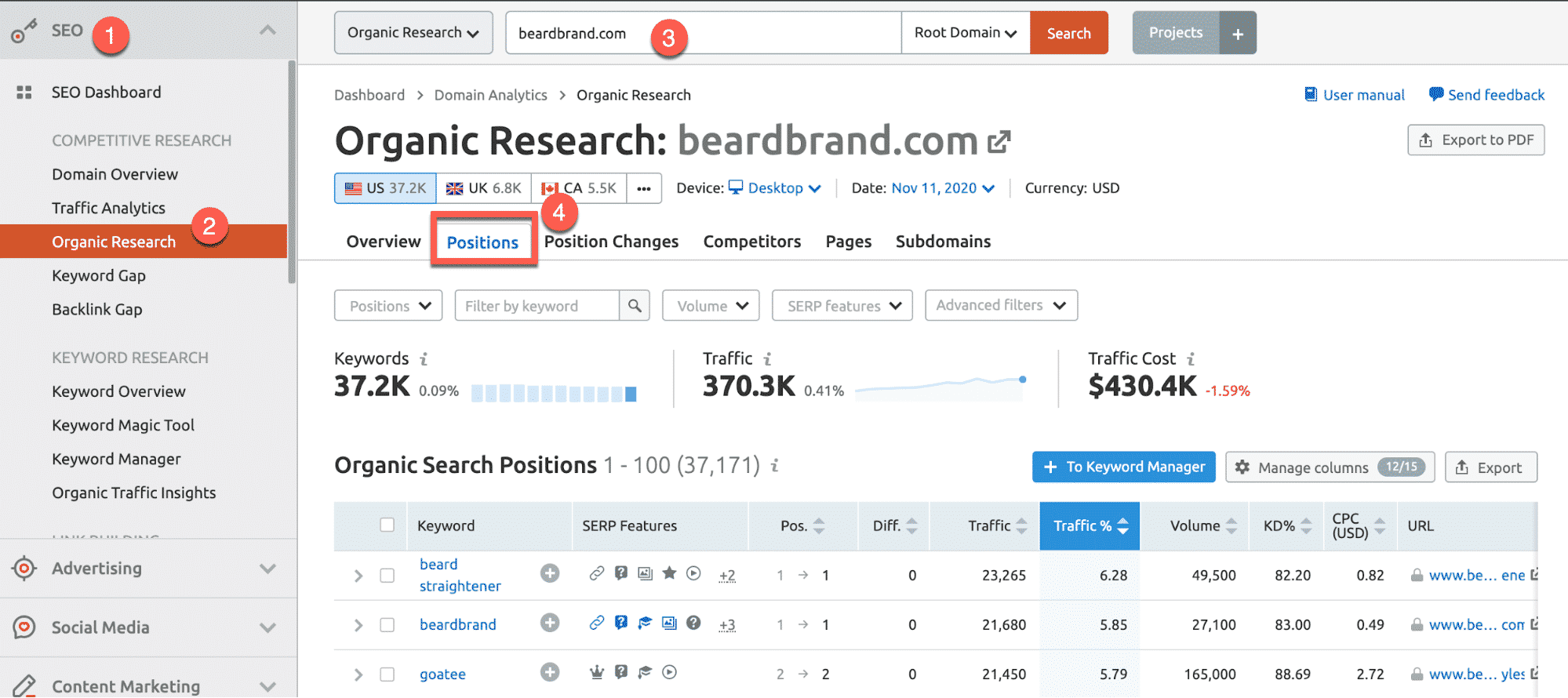
Task: Expand the Advanced filters dropdown
Action: tap(1001, 306)
